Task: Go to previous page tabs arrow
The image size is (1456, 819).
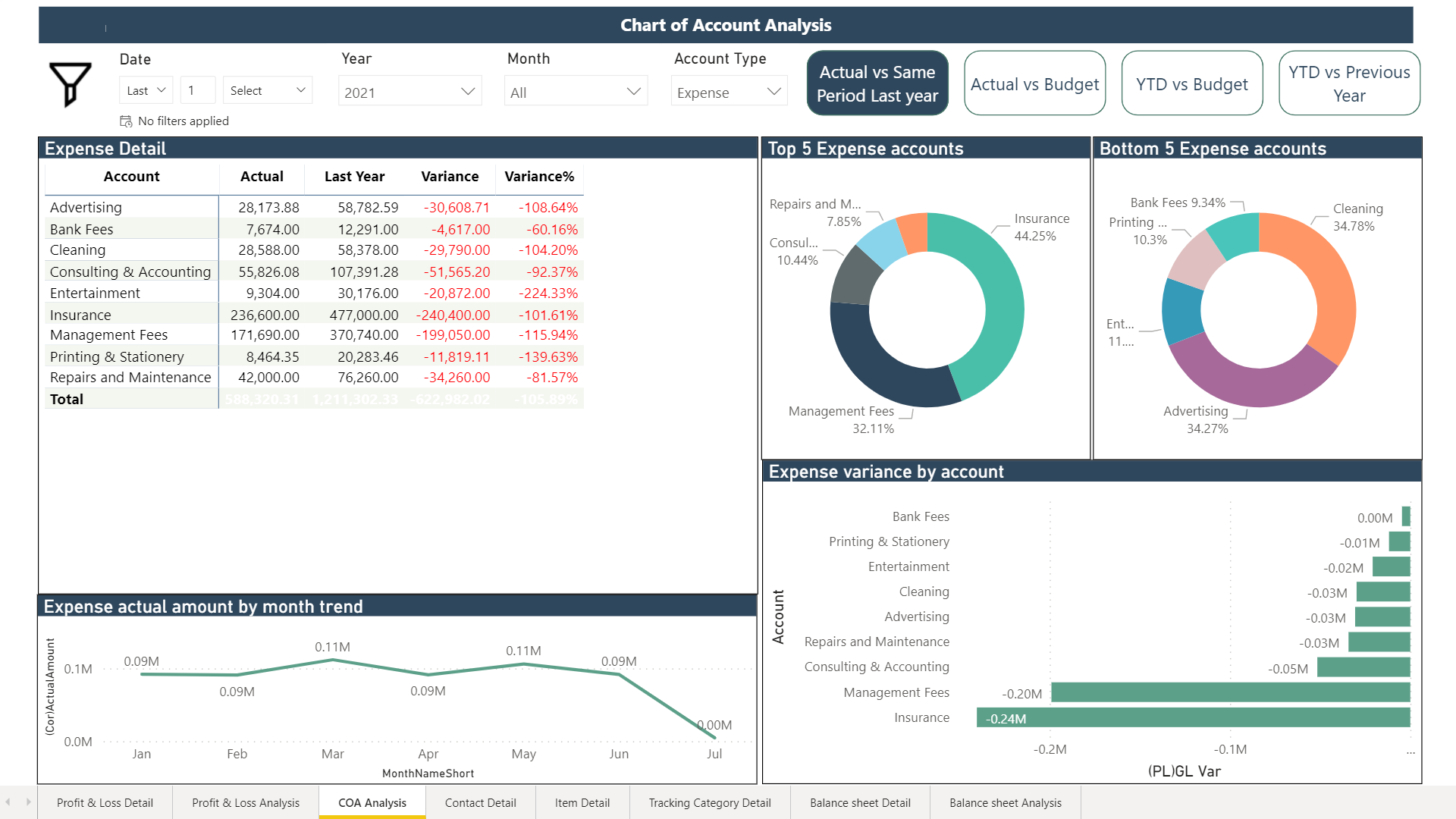Action: [8, 802]
